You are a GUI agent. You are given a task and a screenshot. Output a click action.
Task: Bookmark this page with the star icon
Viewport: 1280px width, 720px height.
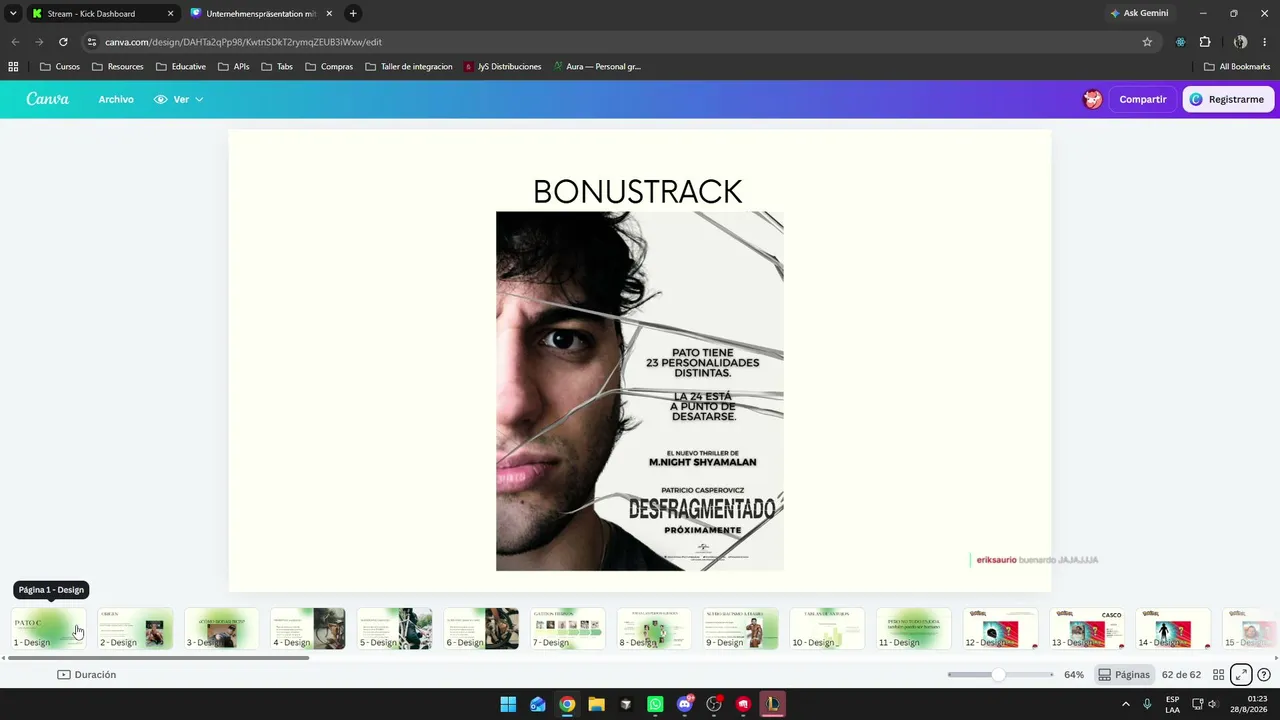(1147, 42)
